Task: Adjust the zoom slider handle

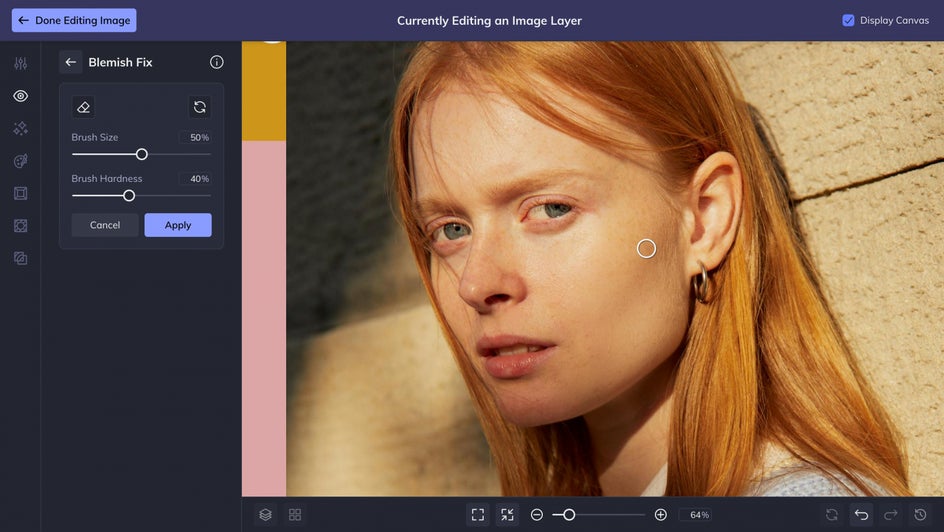Action: pyautogui.click(x=569, y=515)
